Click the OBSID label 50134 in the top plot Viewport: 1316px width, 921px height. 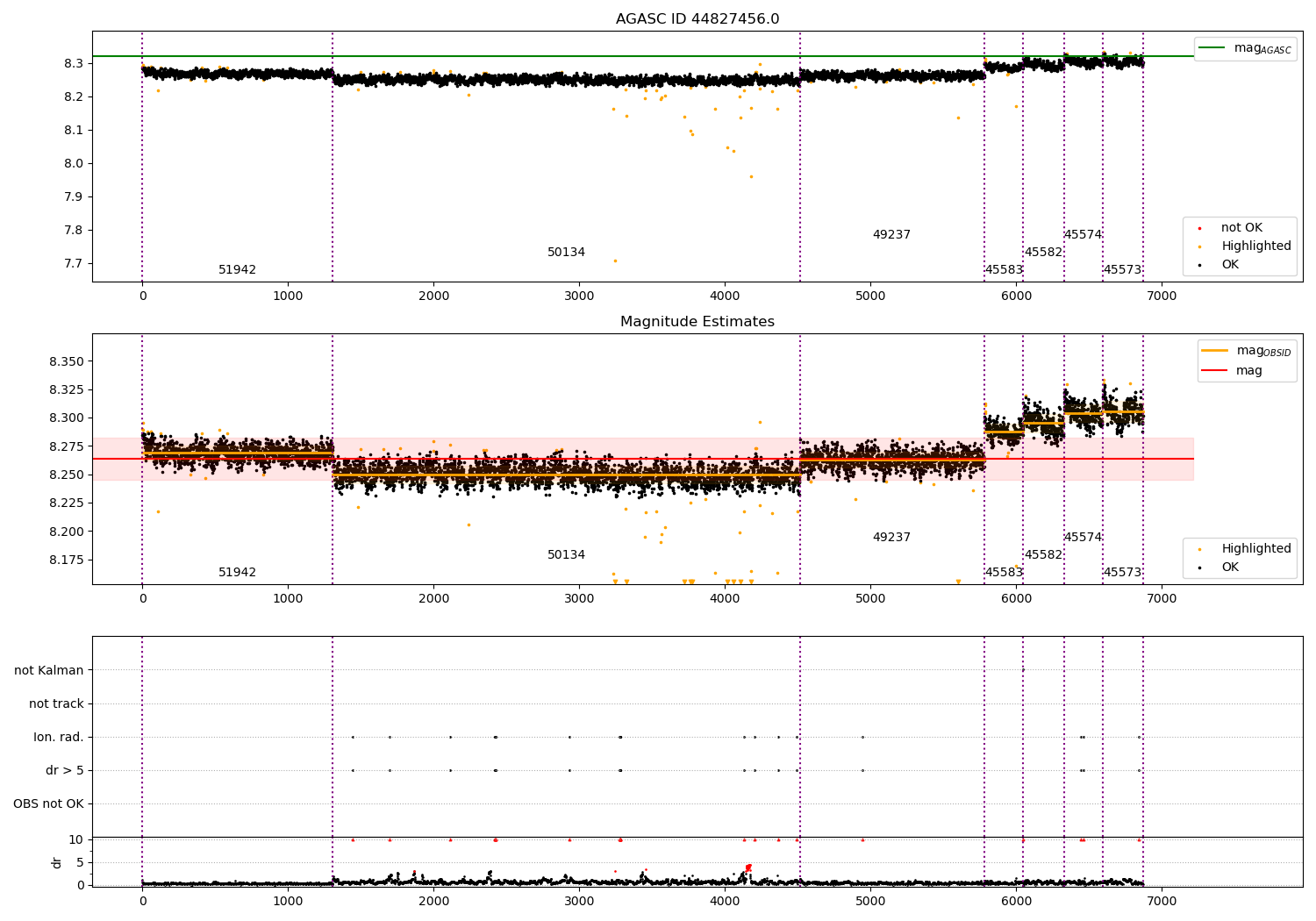[x=566, y=253]
